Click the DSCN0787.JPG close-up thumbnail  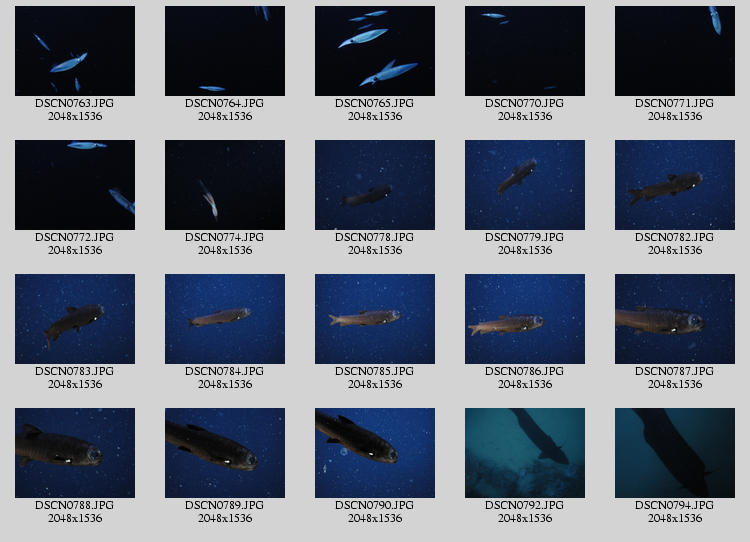[x=674, y=319]
